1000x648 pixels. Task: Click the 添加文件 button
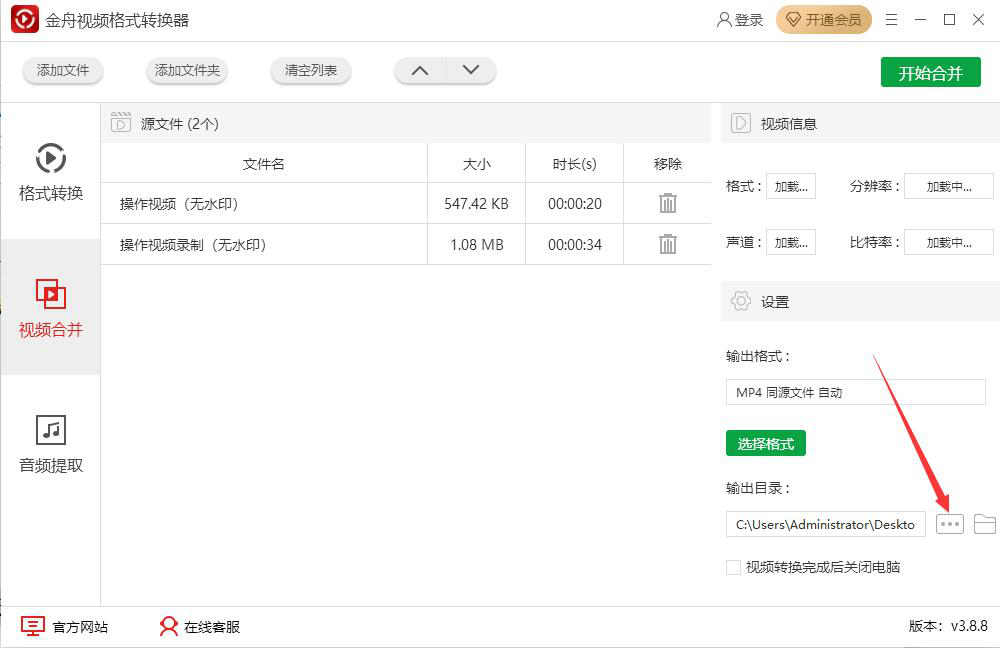[63, 71]
